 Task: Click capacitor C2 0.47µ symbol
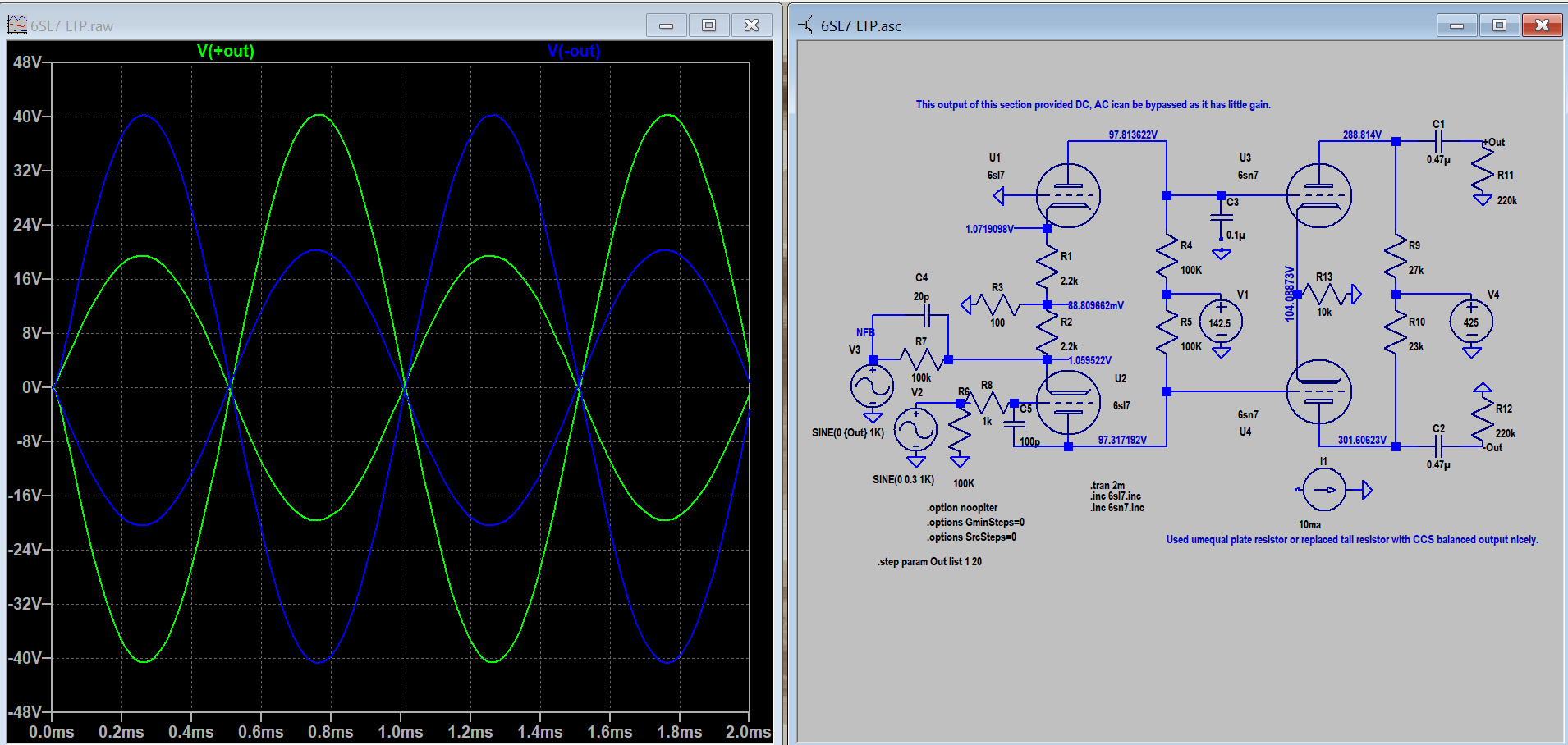coord(1438,446)
